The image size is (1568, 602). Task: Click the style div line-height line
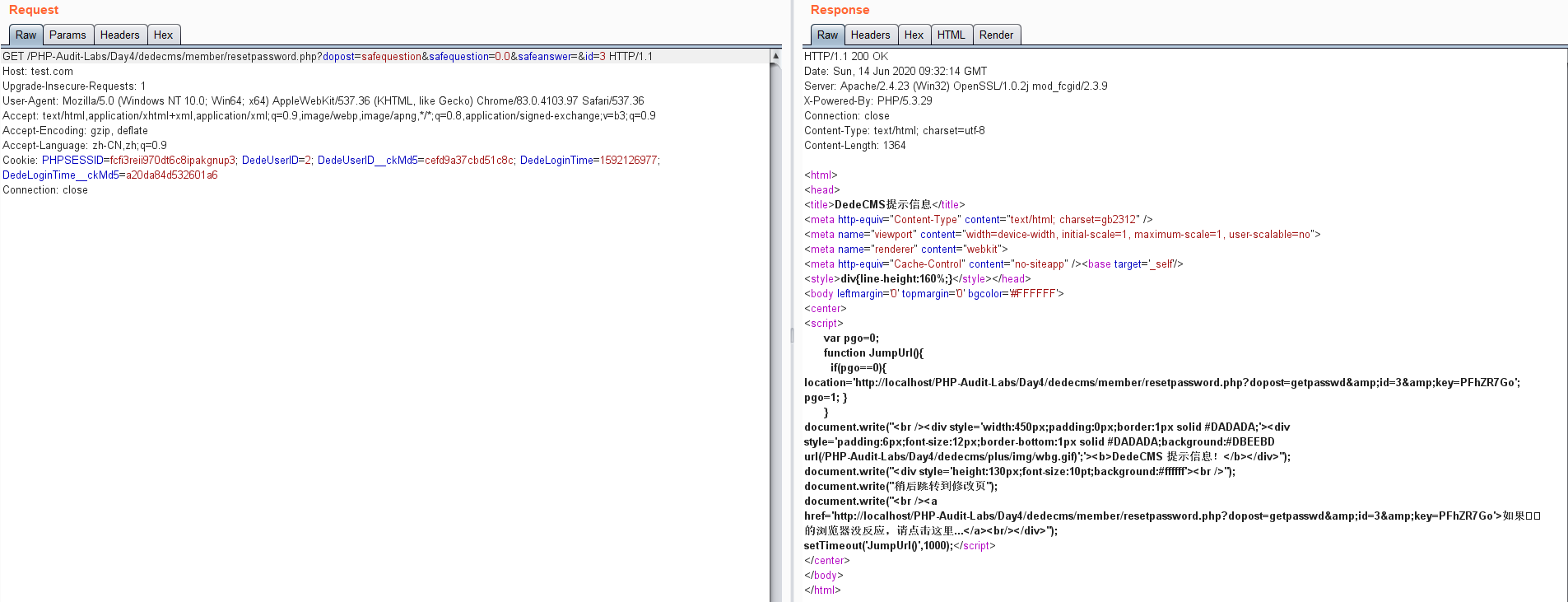coord(918,279)
